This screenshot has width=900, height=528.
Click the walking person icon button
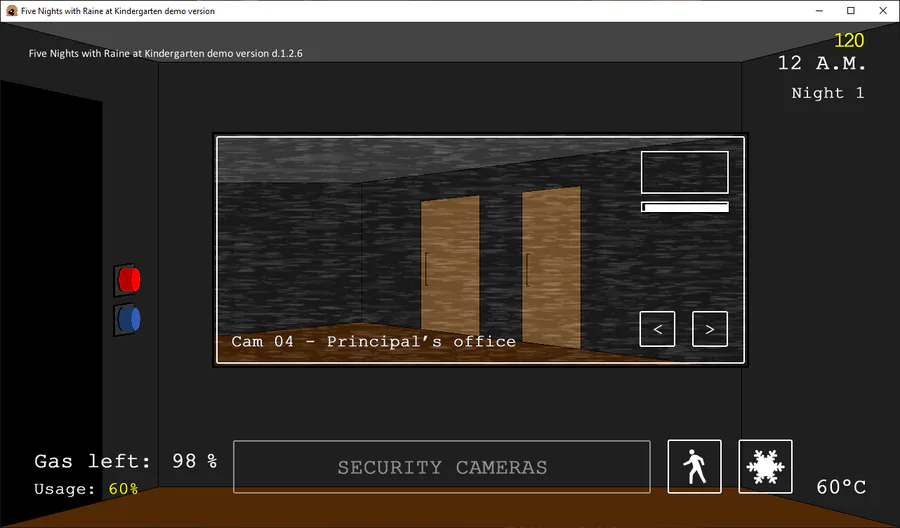pos(694,466)
